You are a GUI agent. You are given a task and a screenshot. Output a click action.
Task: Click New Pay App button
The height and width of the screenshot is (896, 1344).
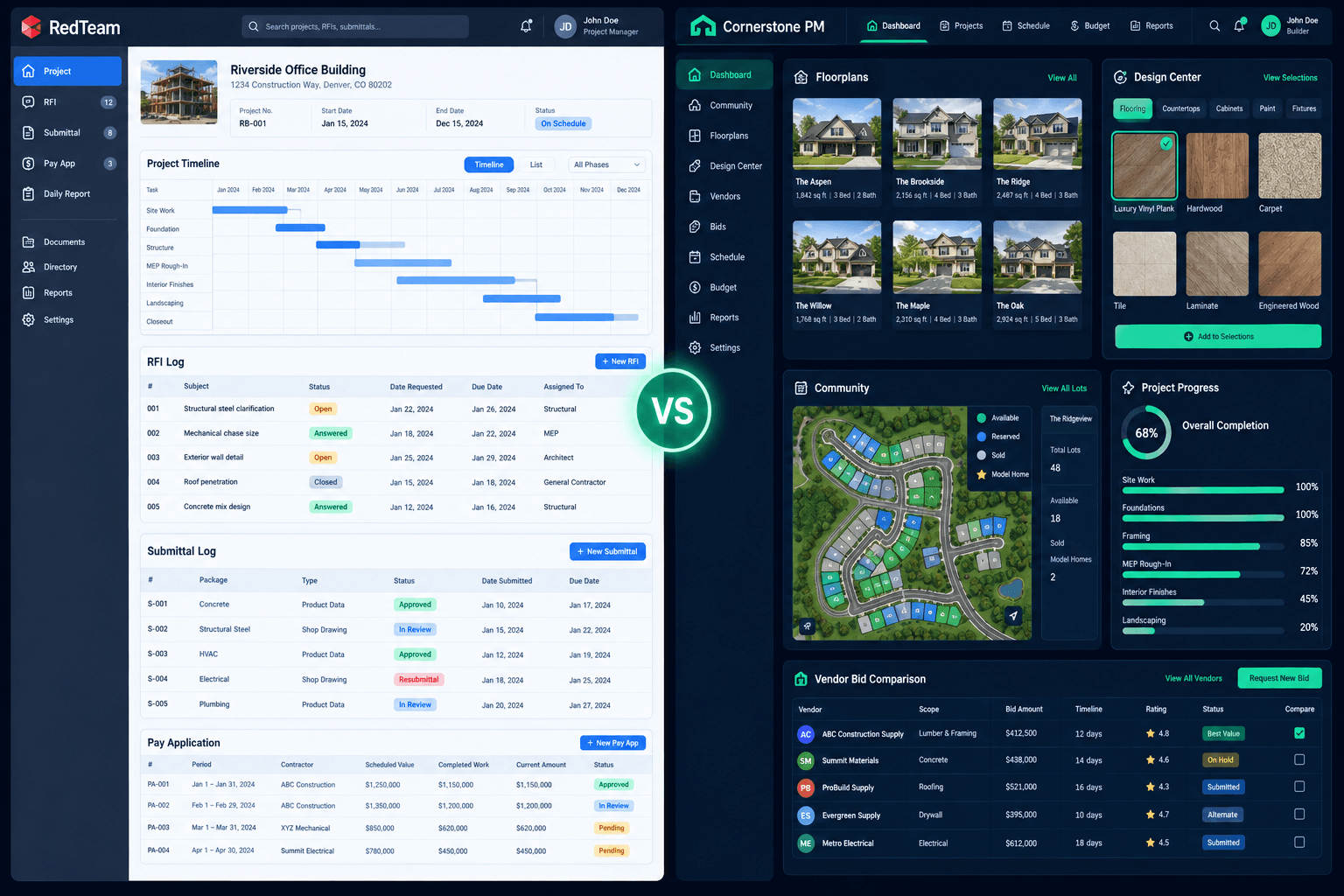[612, 743]
